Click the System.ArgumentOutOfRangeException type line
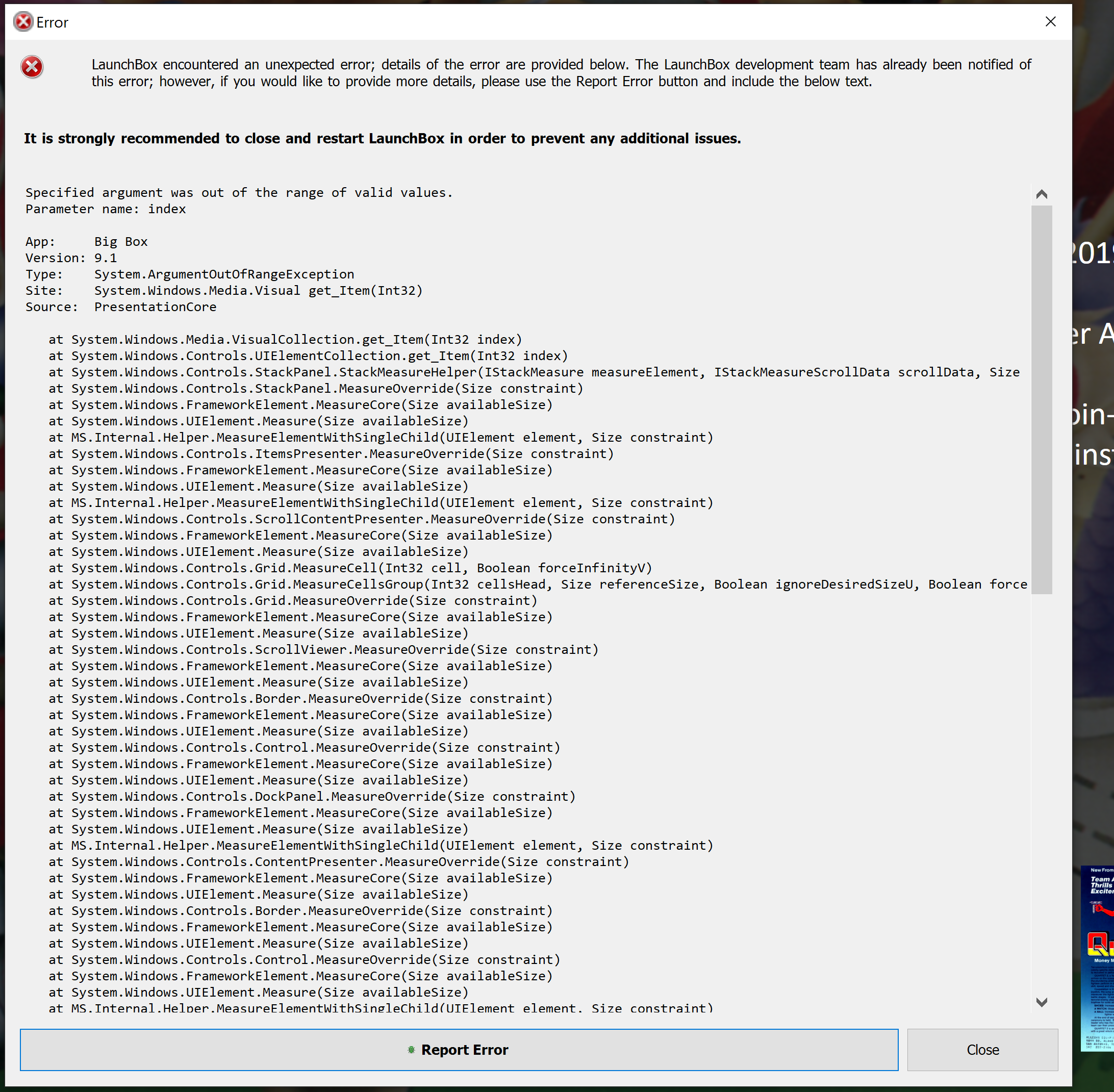1114x1092 pixels. pyautogui.click(x=190, y=274)
